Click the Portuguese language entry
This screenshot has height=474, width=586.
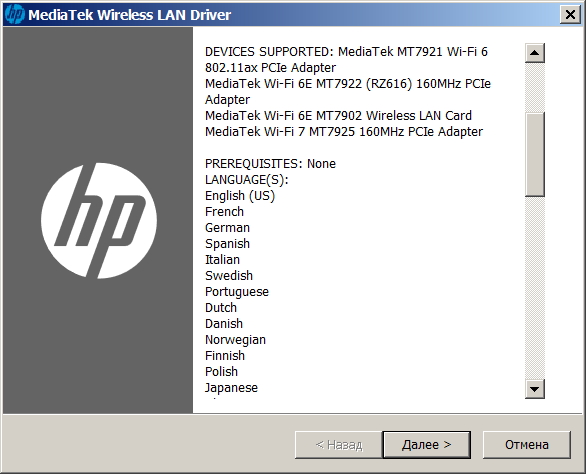coord(237,292)
